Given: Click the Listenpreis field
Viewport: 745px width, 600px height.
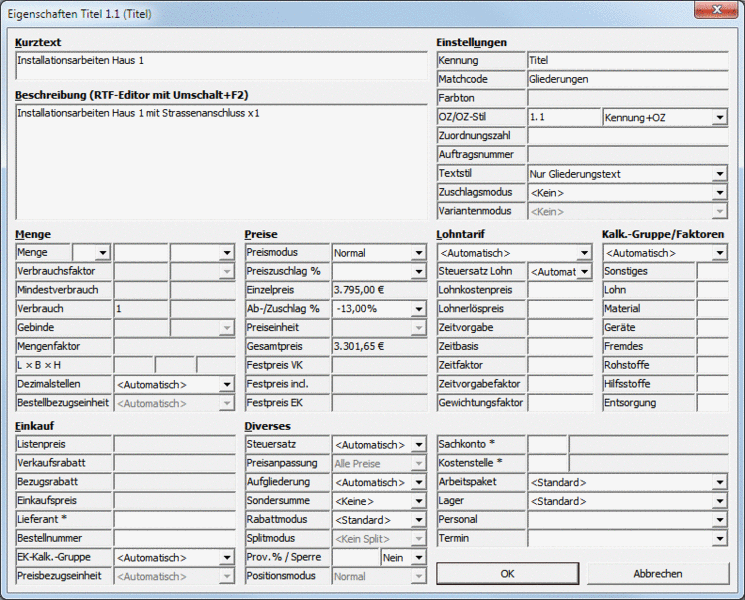Looking at the screenshot, I should pyautogui.click(x=174, y=444).
